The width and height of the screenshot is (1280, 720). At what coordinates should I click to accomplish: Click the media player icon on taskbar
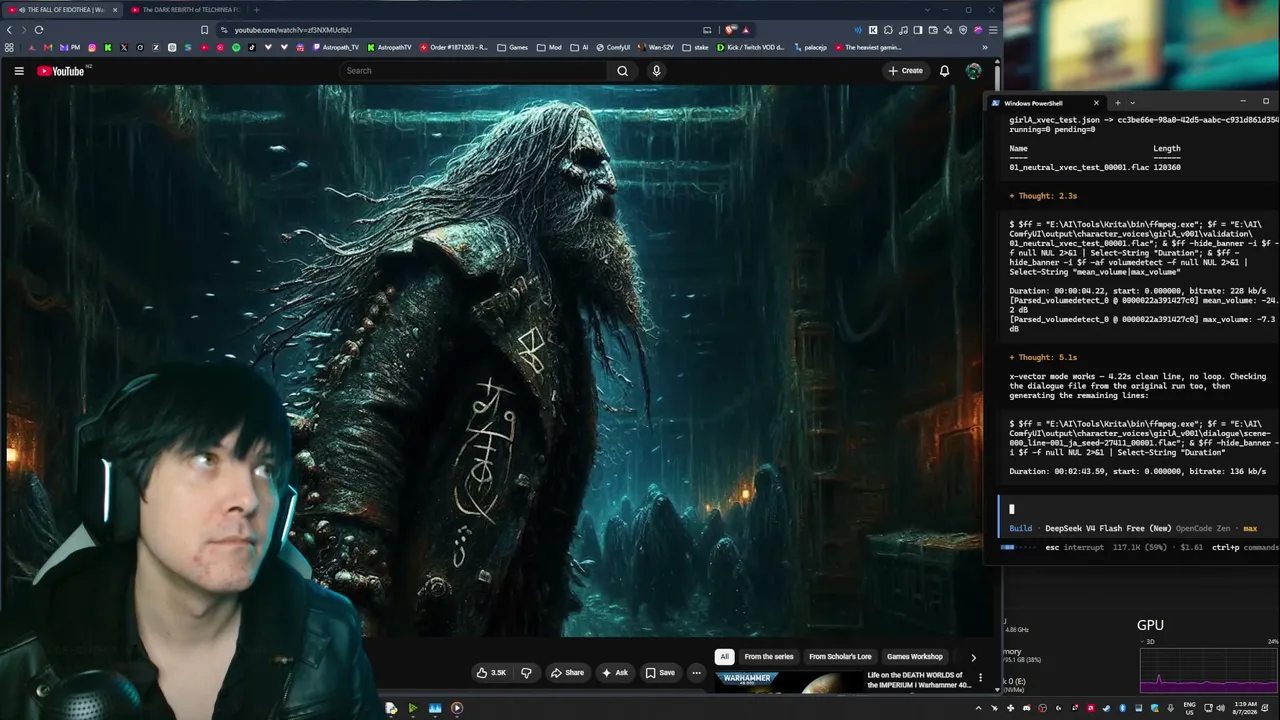pos(457,708)
